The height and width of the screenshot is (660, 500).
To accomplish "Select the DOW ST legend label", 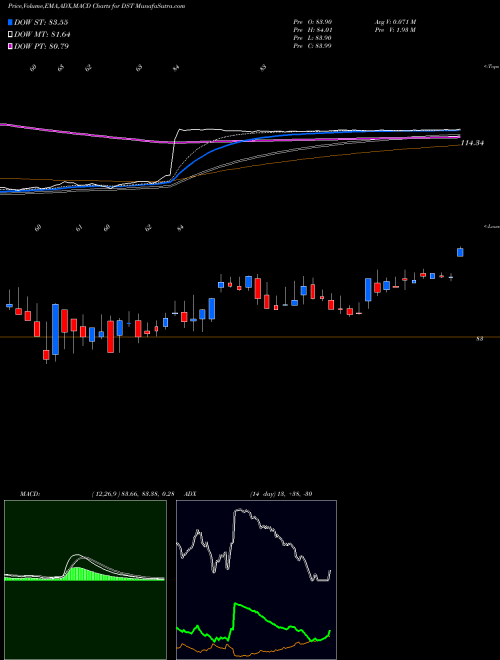I will [x=41, y=22].
